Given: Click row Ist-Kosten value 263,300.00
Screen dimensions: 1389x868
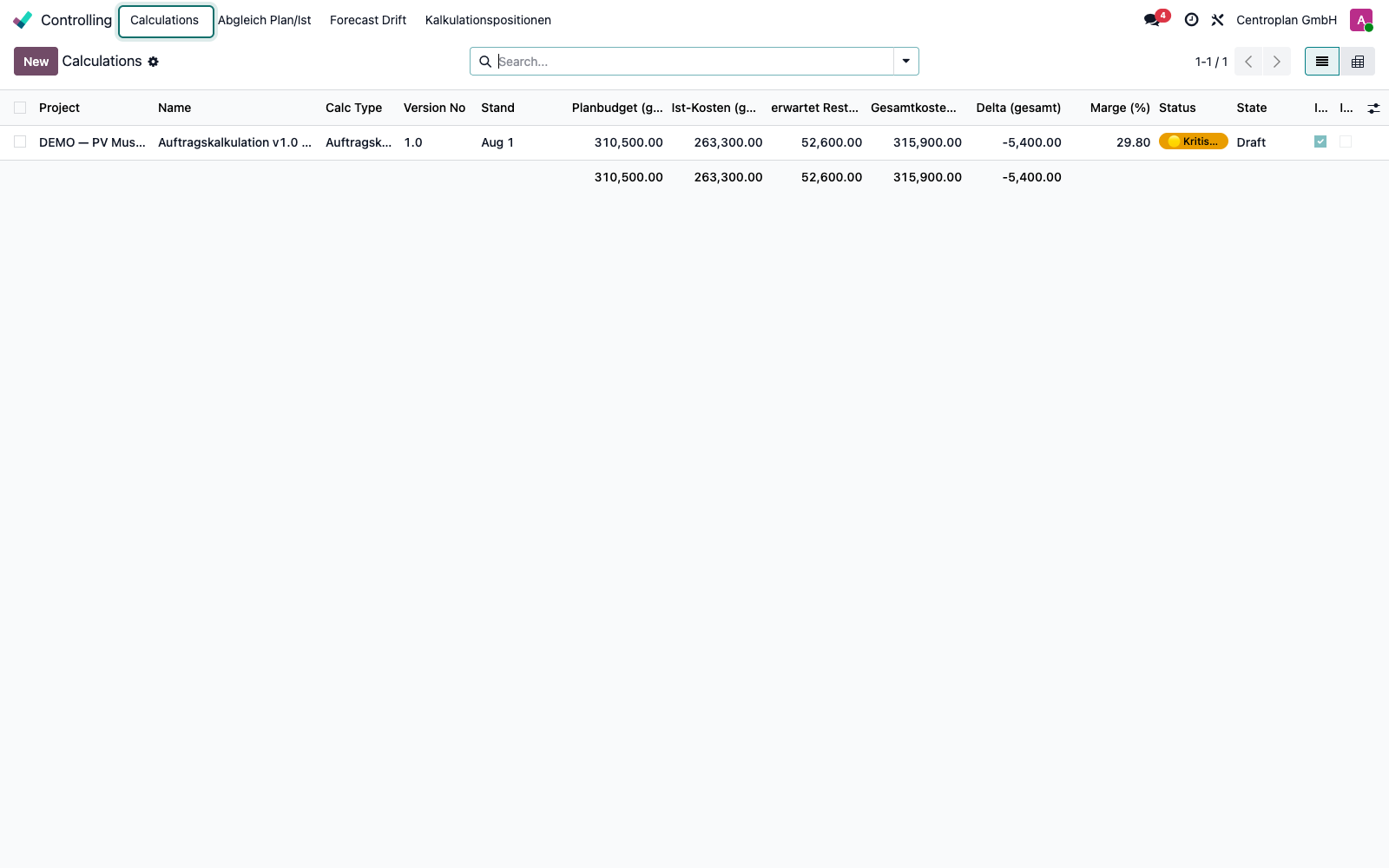Looking at the screenshot, I should (x=728, y=142).
